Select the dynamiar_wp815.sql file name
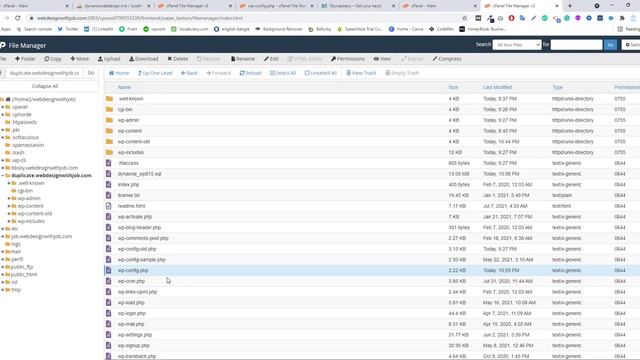The image size is (640, 360). [x=140, y=174]
